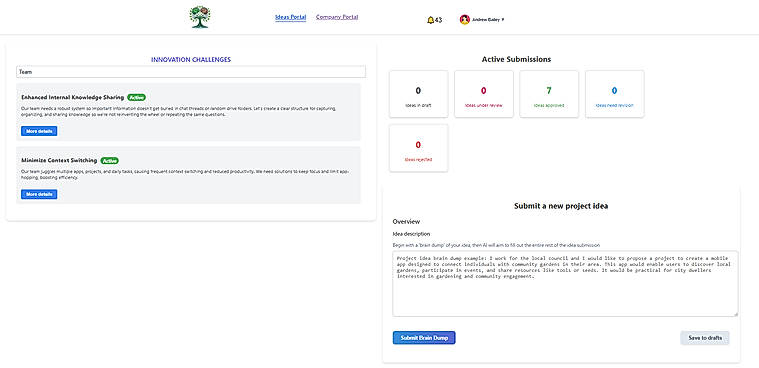Open the ideas in draft card
This screenshot has width=759, height=368.
[x=419, y=94]
